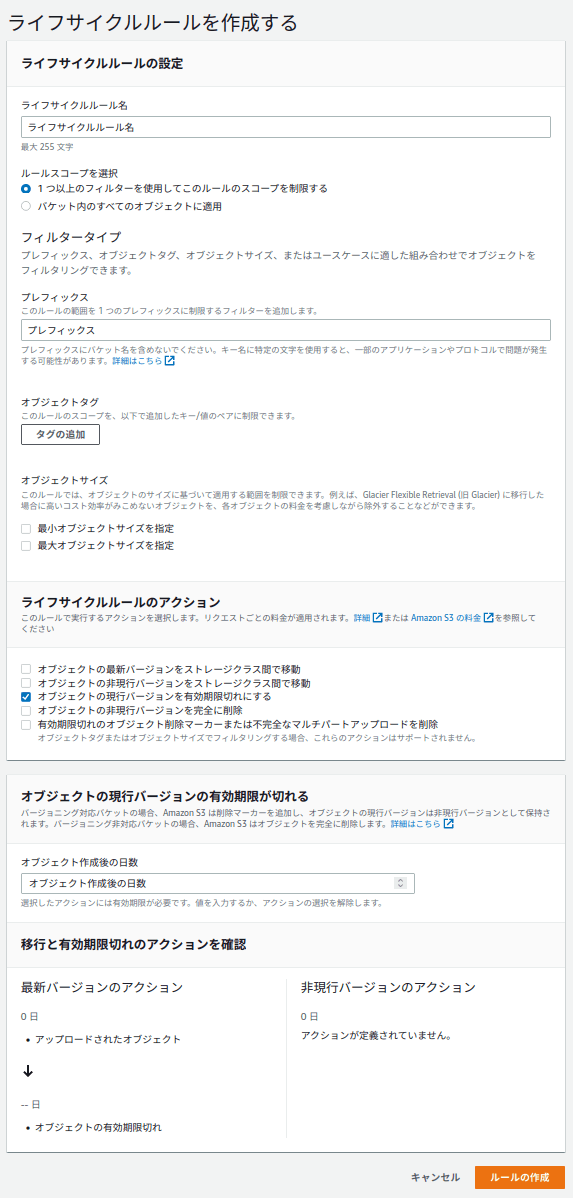The image size is (573, 1198).
Task: Click the 最大 255 文字 hint text
Action: (47, 146)
